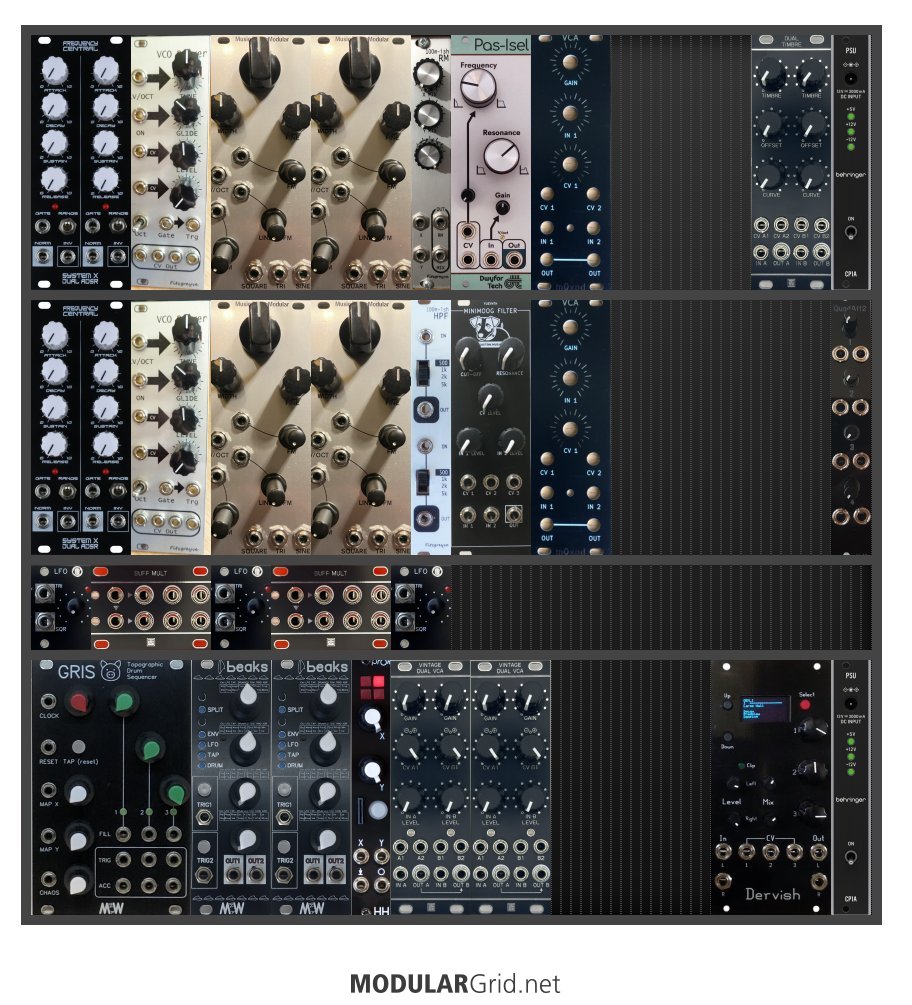Click the red pad grid on the HH module

(372, 688)
